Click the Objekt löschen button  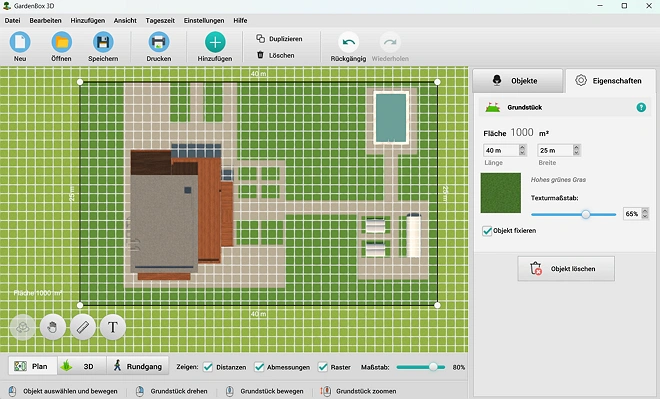click(x=566, y=269)
